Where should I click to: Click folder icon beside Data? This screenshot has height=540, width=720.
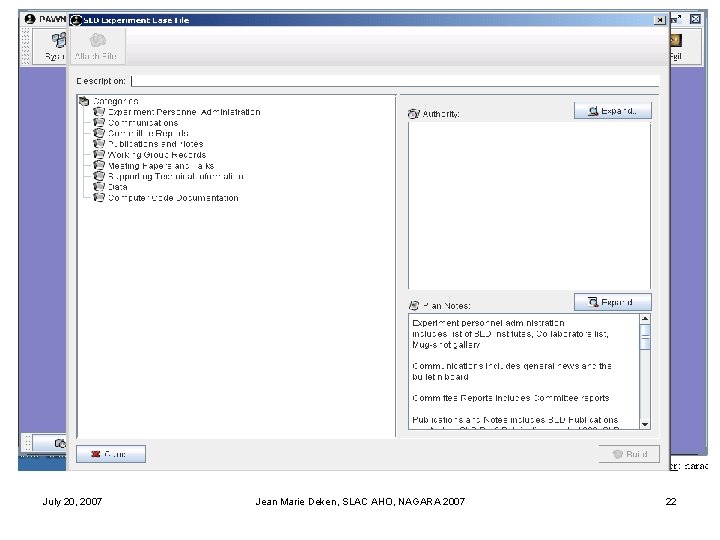[99, 186]
